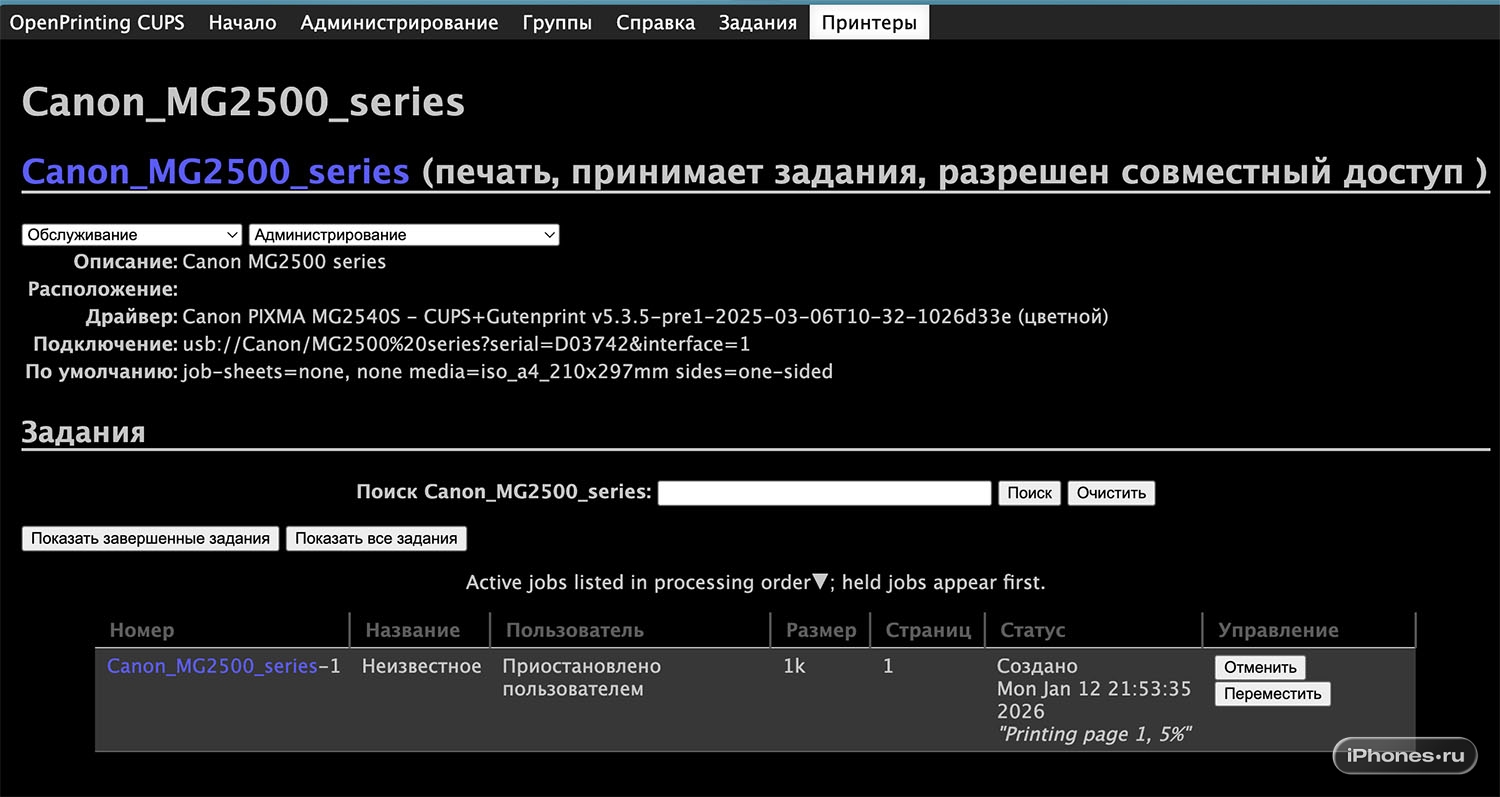Open the OpenPrinting CUPS home tab
The width and height of the screenshot is (1500, 797).
tap(97, 23)
